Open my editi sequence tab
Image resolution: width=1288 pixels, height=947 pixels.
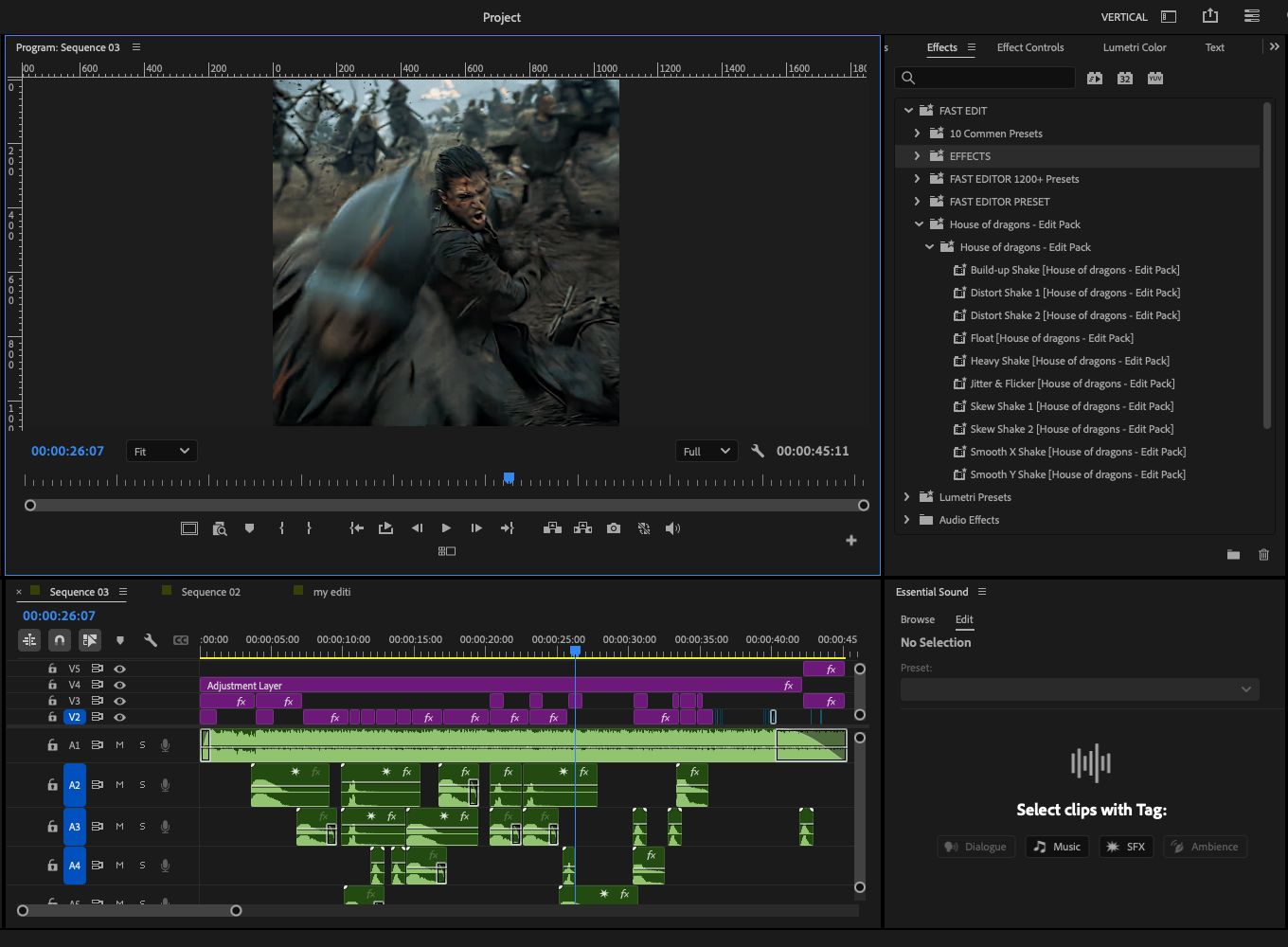coord(331,592)
